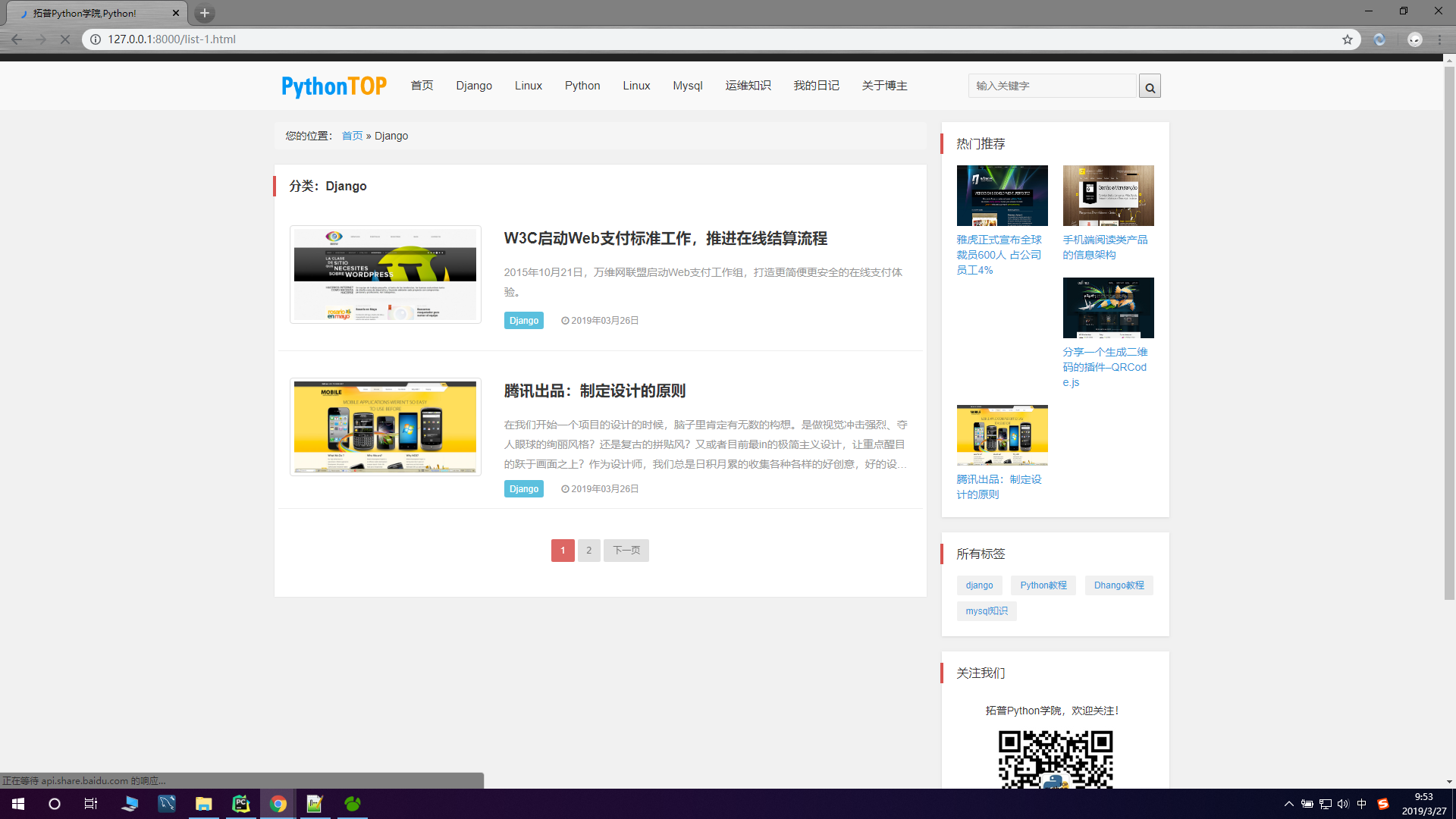Switch to PyCharm in taskbar
The height and width of the screenshot is (819, 1456).
(240, 804)
